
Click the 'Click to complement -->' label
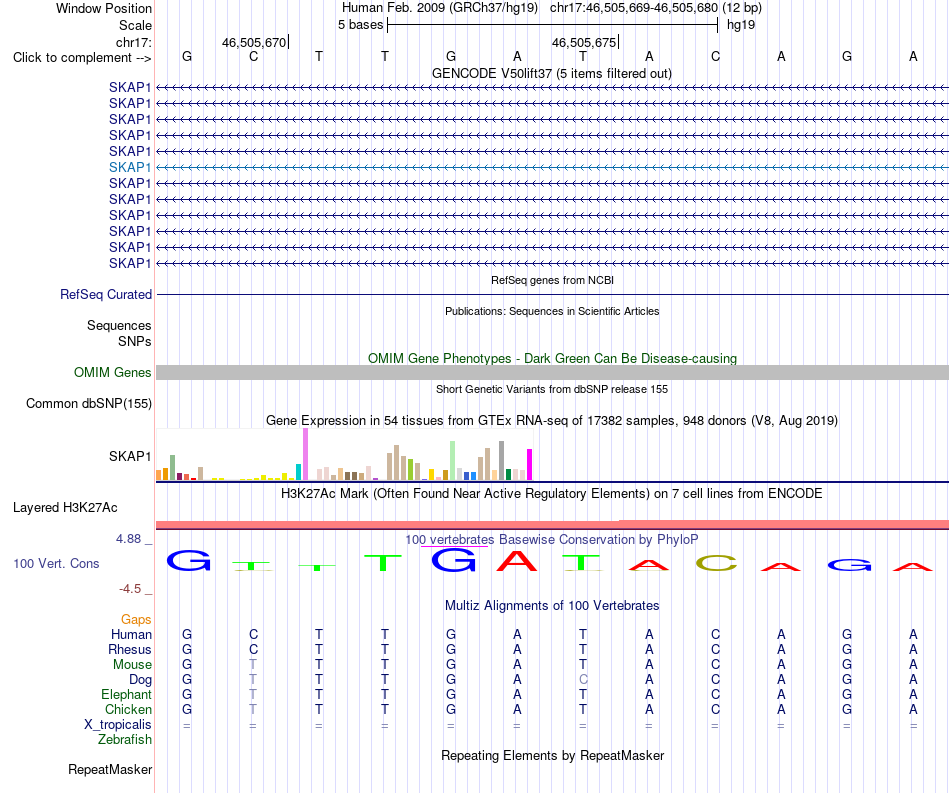pos(82,58)
